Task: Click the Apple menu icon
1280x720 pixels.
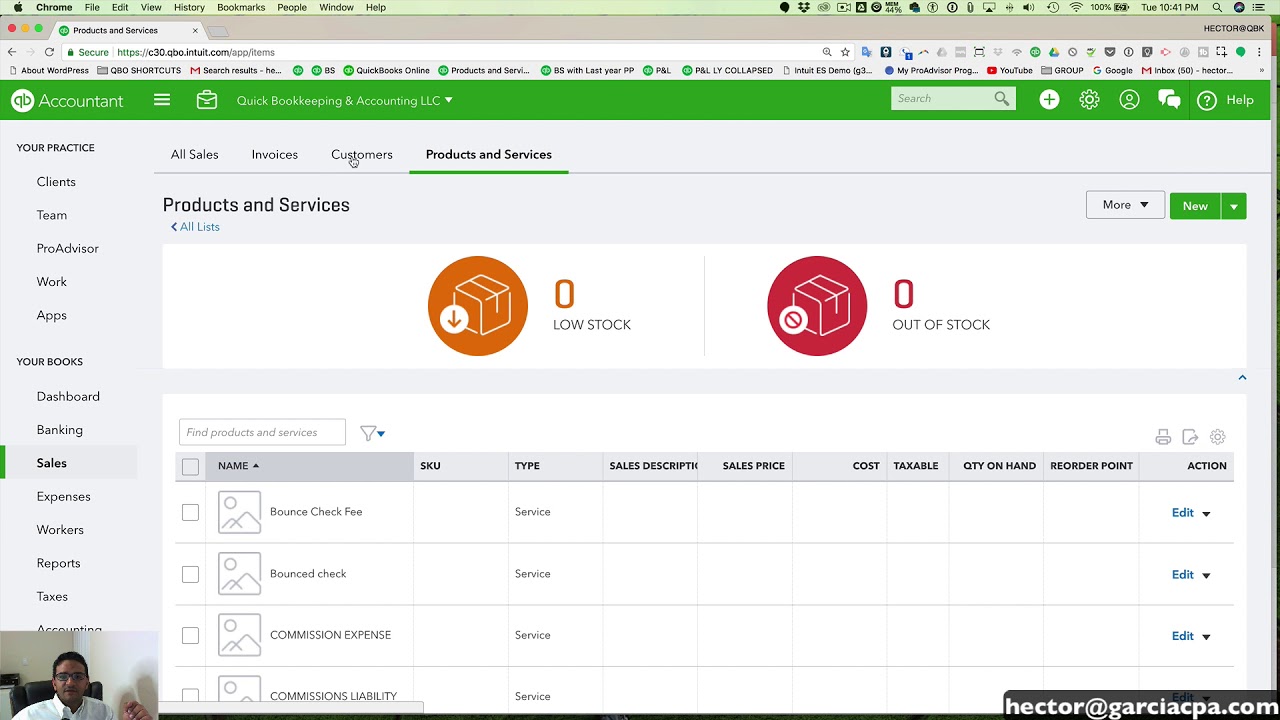Action: 18,7
